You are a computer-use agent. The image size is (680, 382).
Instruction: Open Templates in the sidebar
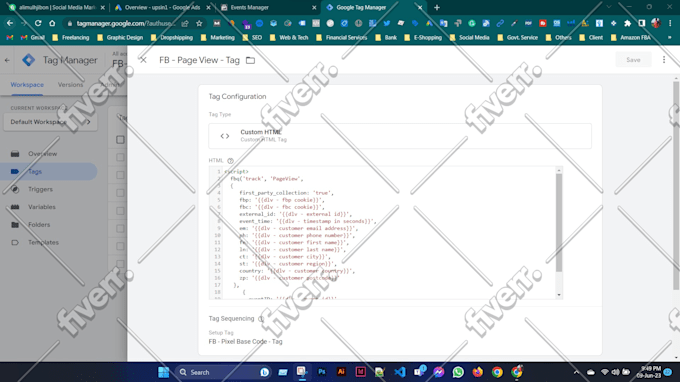tap(43, 242)
